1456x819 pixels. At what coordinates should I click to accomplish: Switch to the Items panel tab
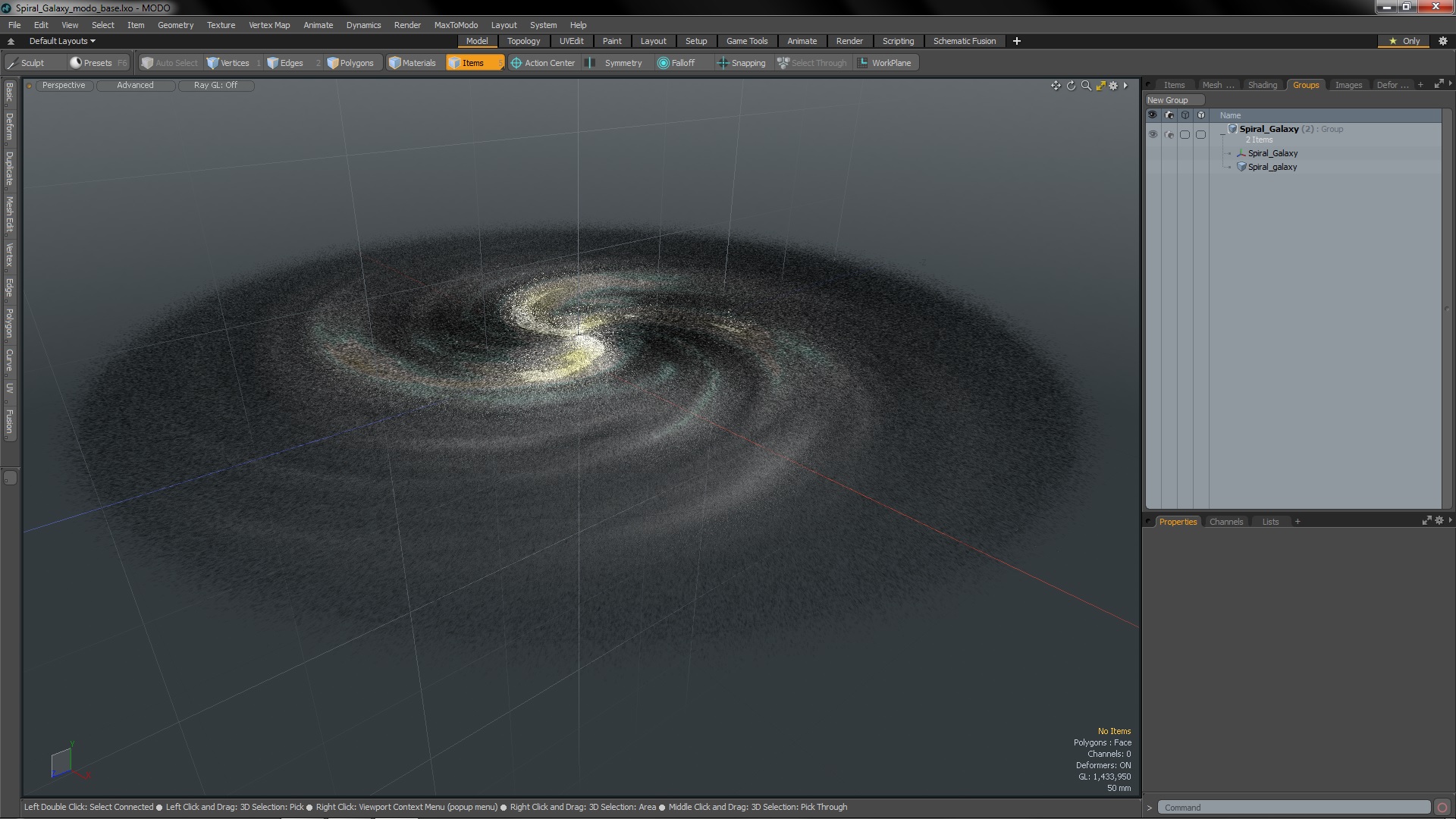1174,85
